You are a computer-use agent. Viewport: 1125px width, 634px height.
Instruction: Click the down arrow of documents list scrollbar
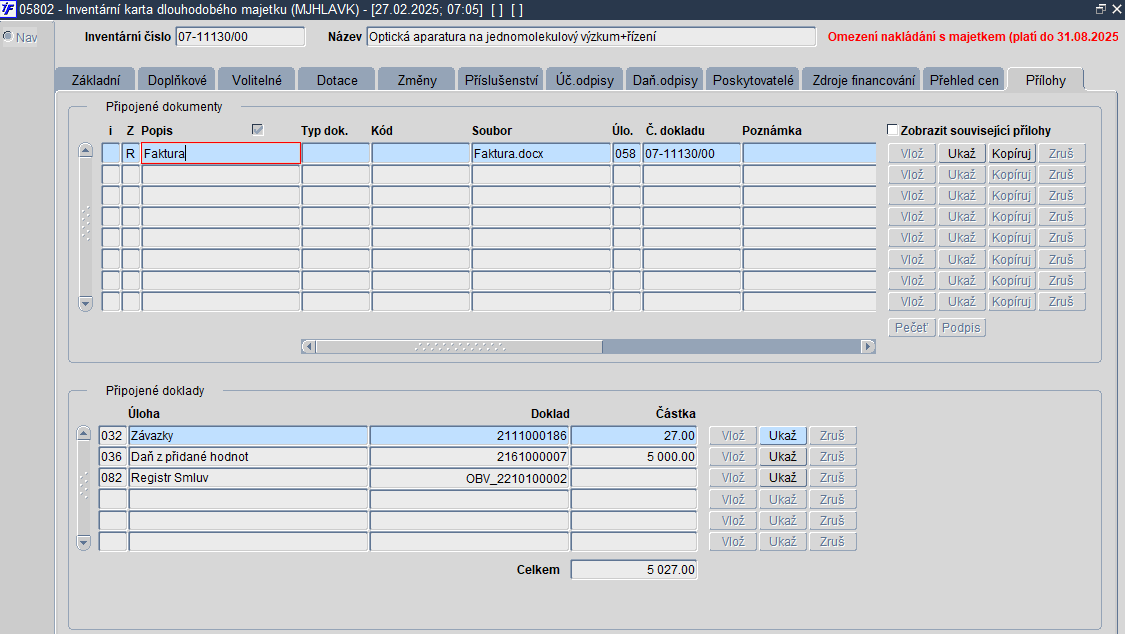click(x=85, y=303)
